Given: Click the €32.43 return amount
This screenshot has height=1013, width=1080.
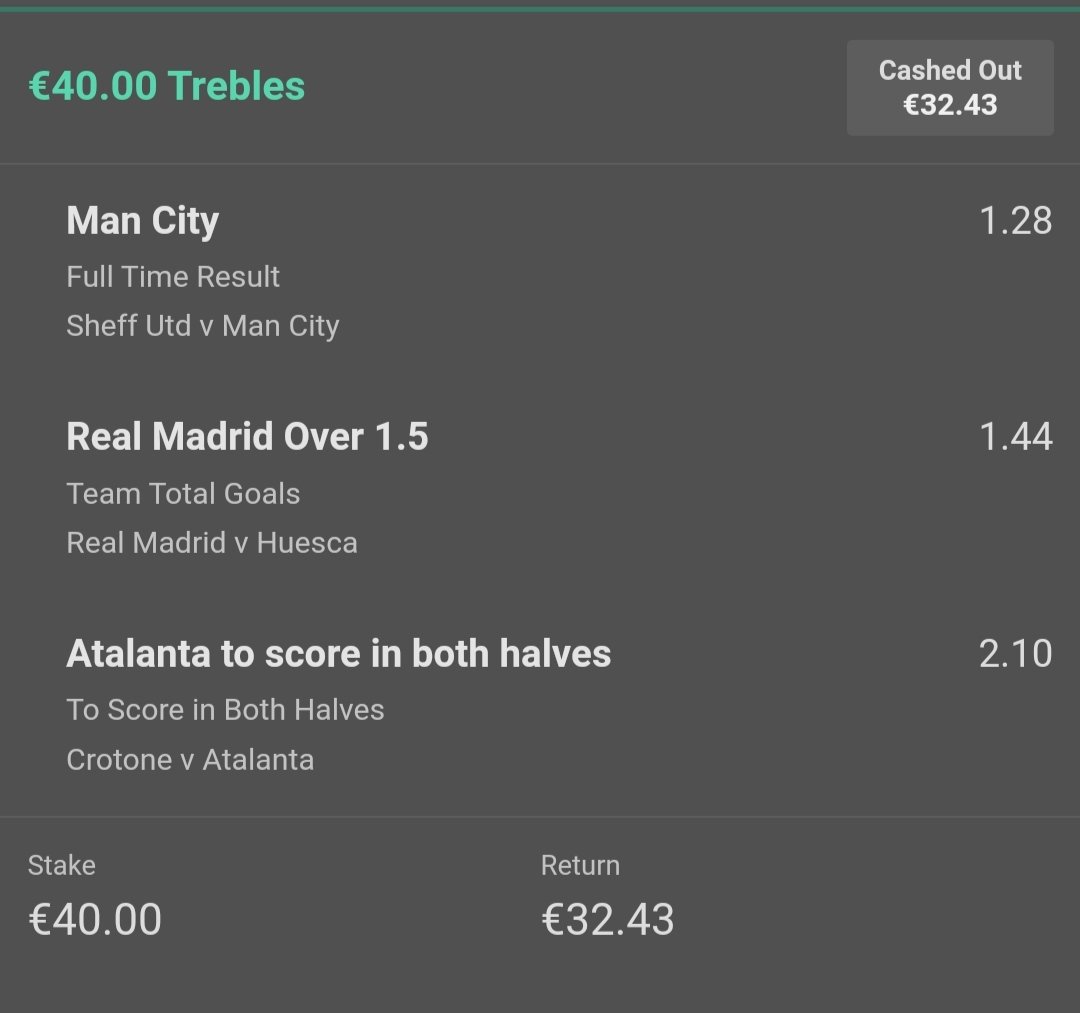Looking at the screenshot, I should (x=608, y=919).
